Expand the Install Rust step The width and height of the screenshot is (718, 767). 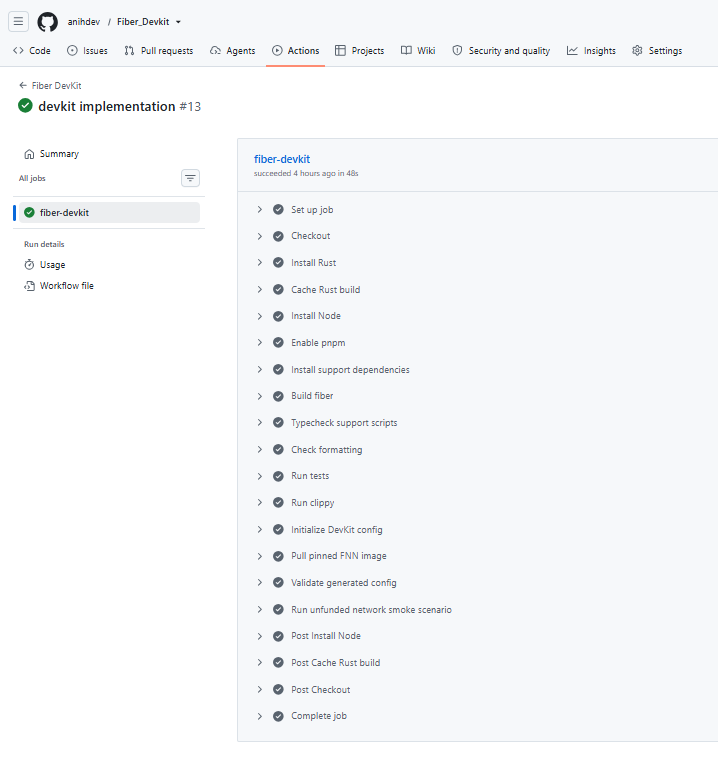tap(260, 263)
